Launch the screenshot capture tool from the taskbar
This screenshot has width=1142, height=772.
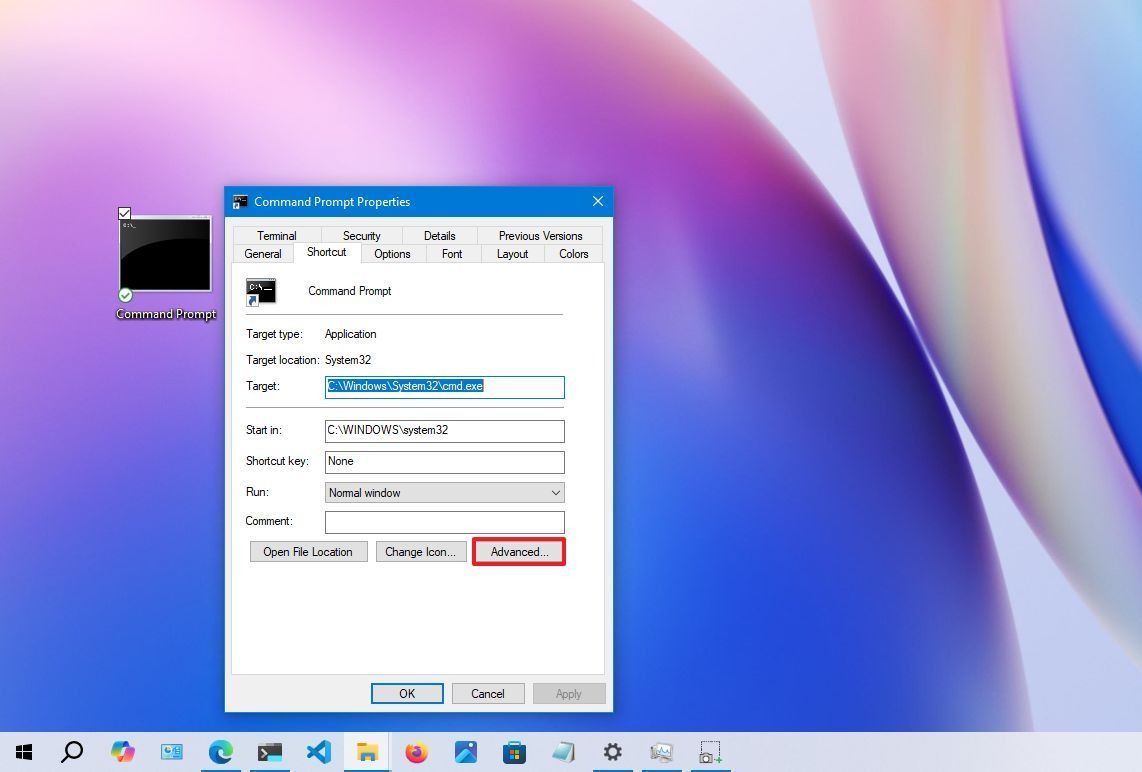click(710, 751)
